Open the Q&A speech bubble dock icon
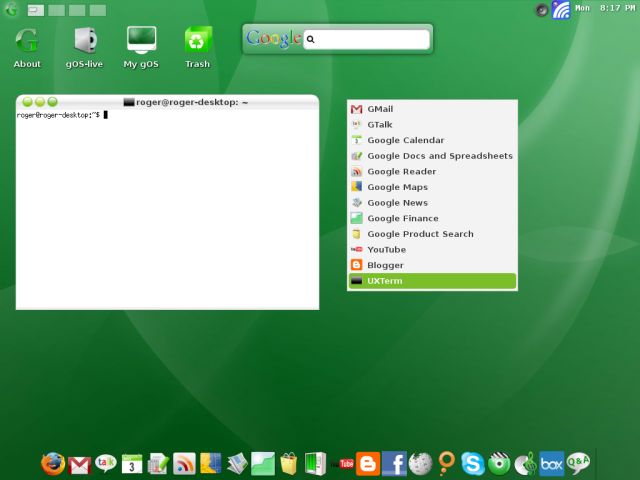 pos(578,463)
